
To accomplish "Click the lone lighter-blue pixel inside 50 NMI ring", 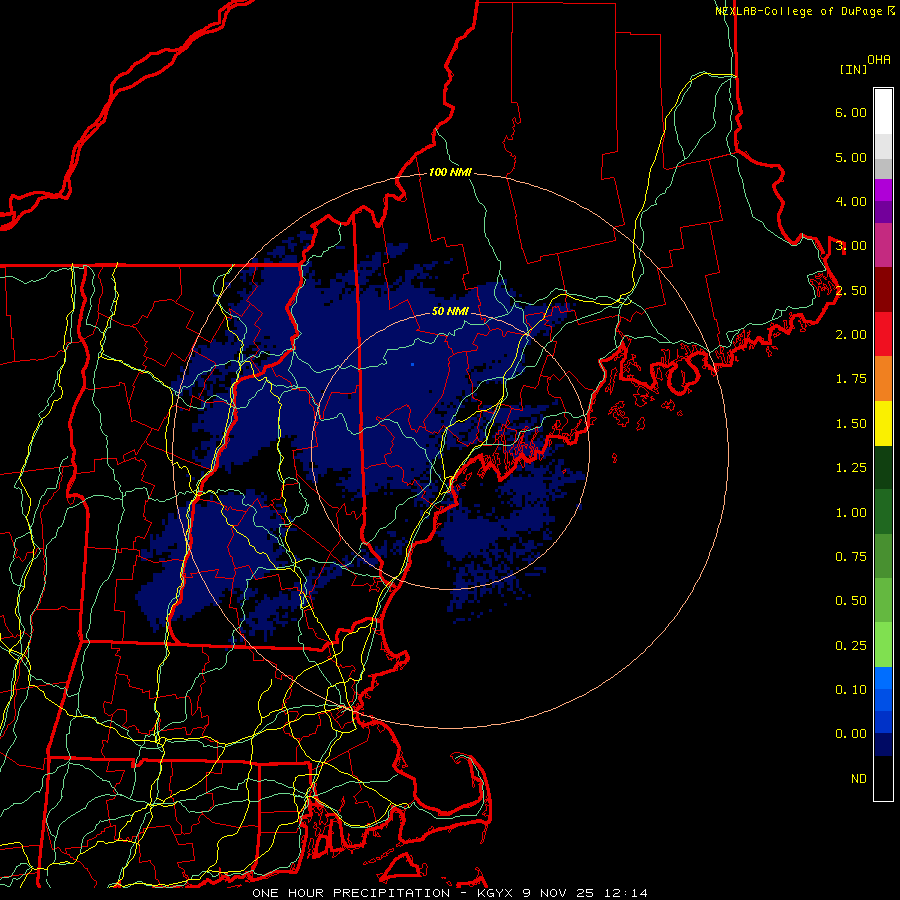I will (413, 364).
